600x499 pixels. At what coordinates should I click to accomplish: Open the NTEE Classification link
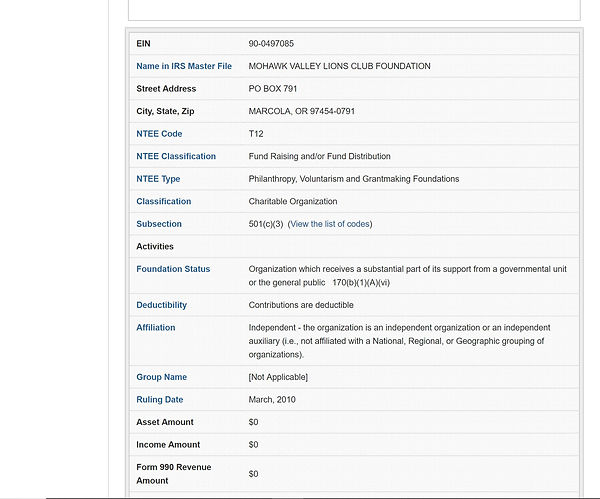(x=176, y=157)
